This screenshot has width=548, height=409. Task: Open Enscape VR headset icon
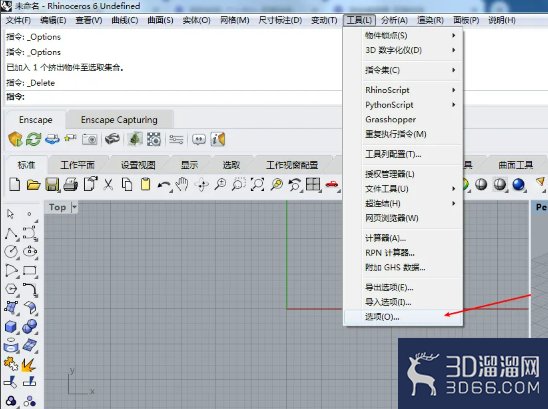coord(112,139)
